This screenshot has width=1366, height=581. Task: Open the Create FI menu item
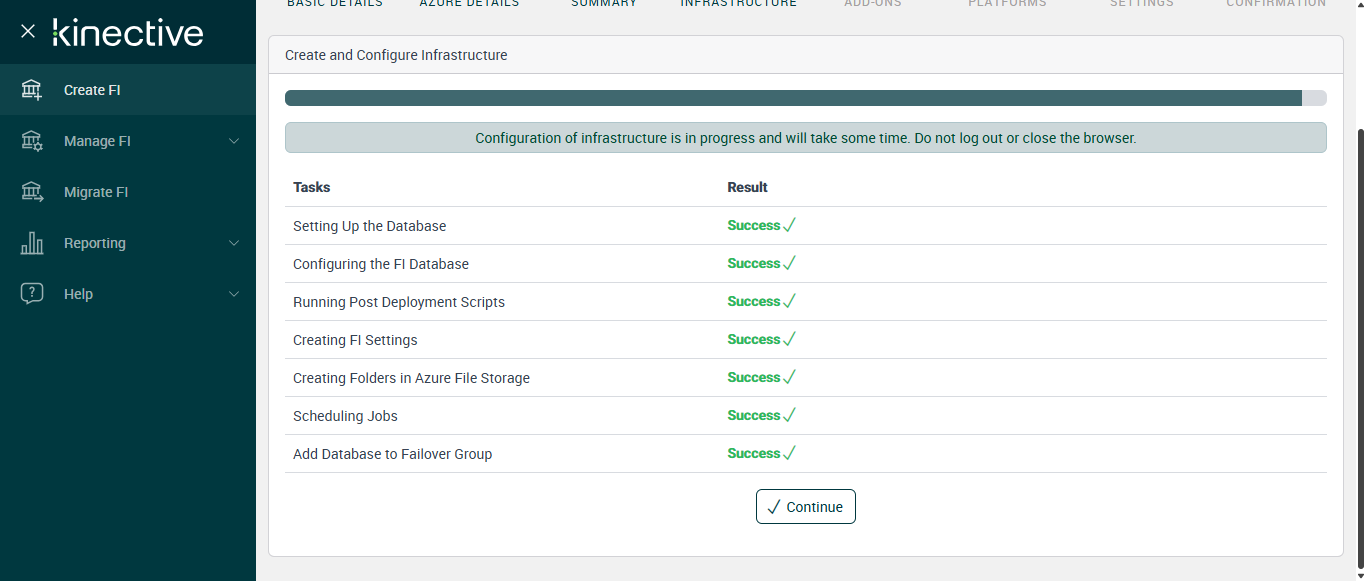[92, 90]
